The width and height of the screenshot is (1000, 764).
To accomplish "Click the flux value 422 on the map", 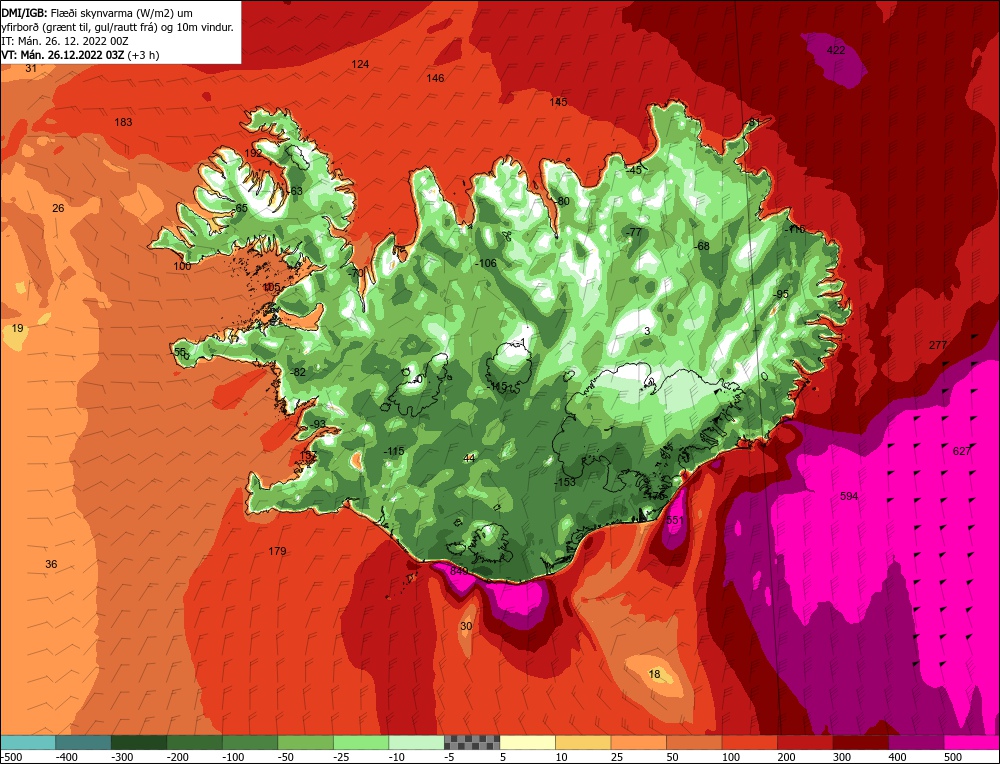I will point(835,50).
